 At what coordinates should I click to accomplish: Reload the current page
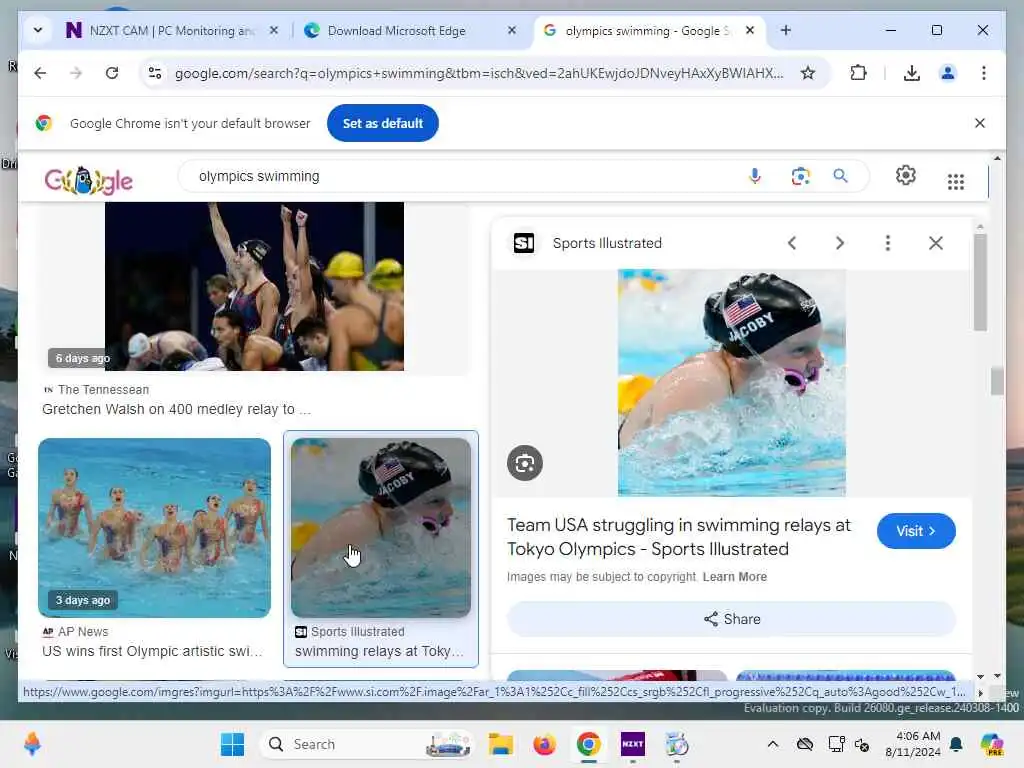click(x=112, y=73)
